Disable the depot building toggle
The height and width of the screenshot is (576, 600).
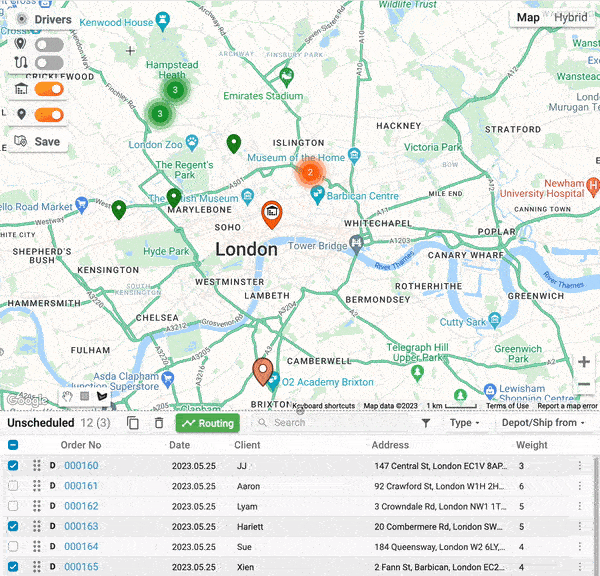click(x=49, y=89)
